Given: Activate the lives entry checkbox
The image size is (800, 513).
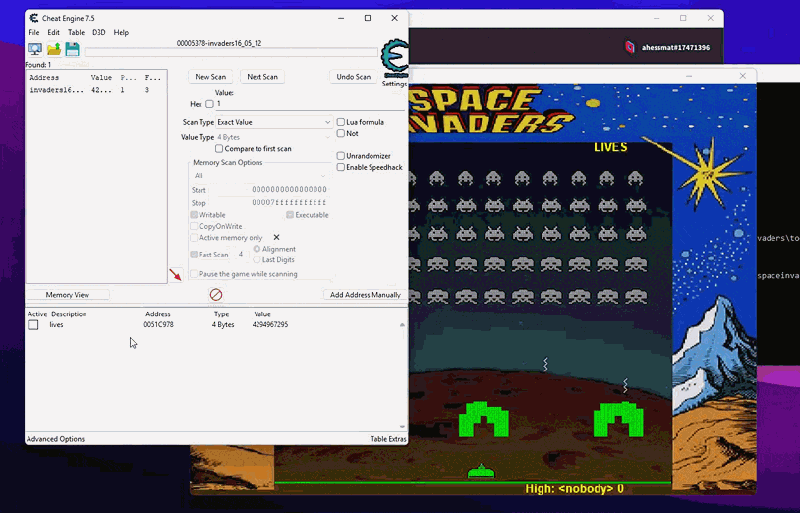Looking at the screenshot, I should tap(33, 325).
